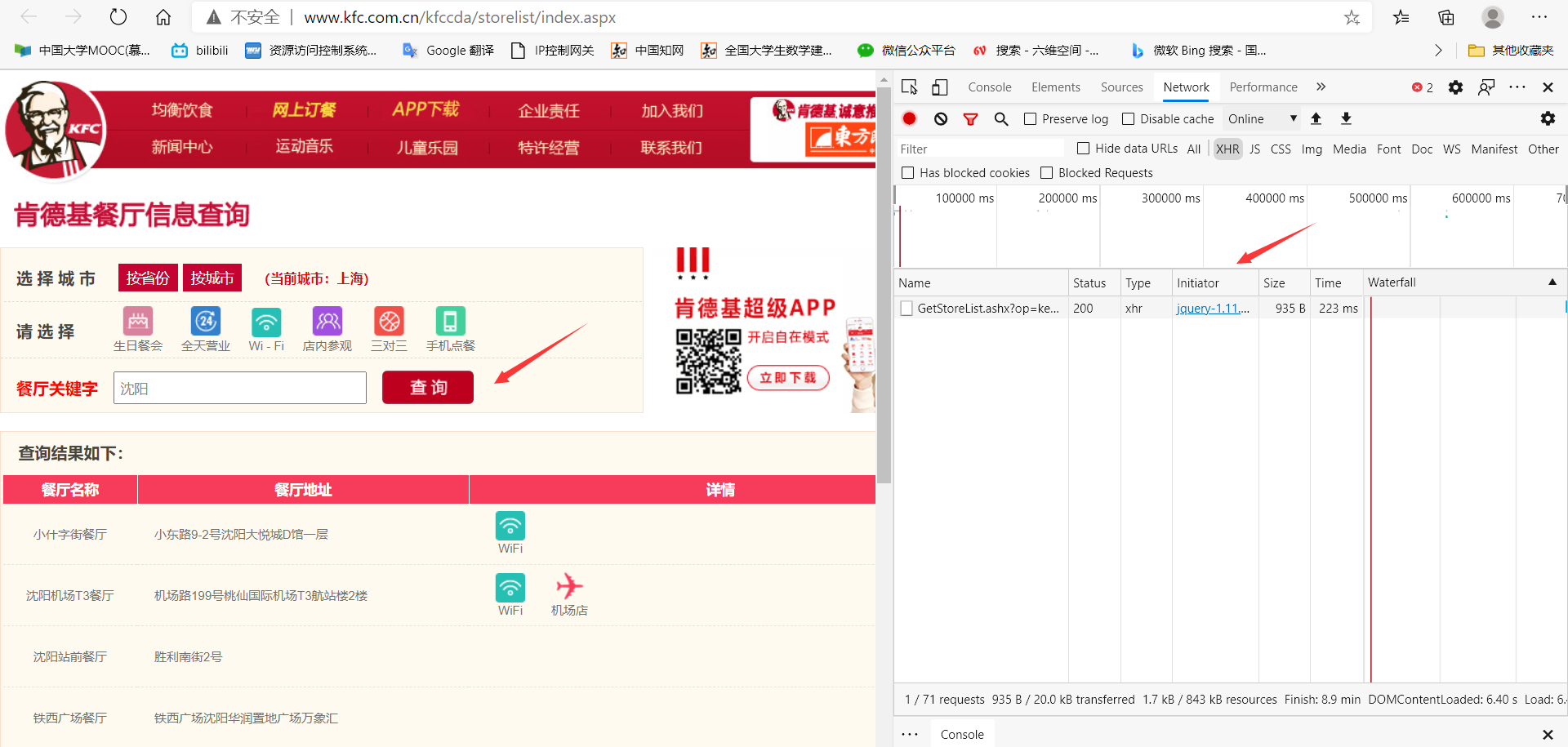Select 全天营业 24-hour filter icon
Viewport: 1568px width, 747px height.
click(x=206, y=328)
